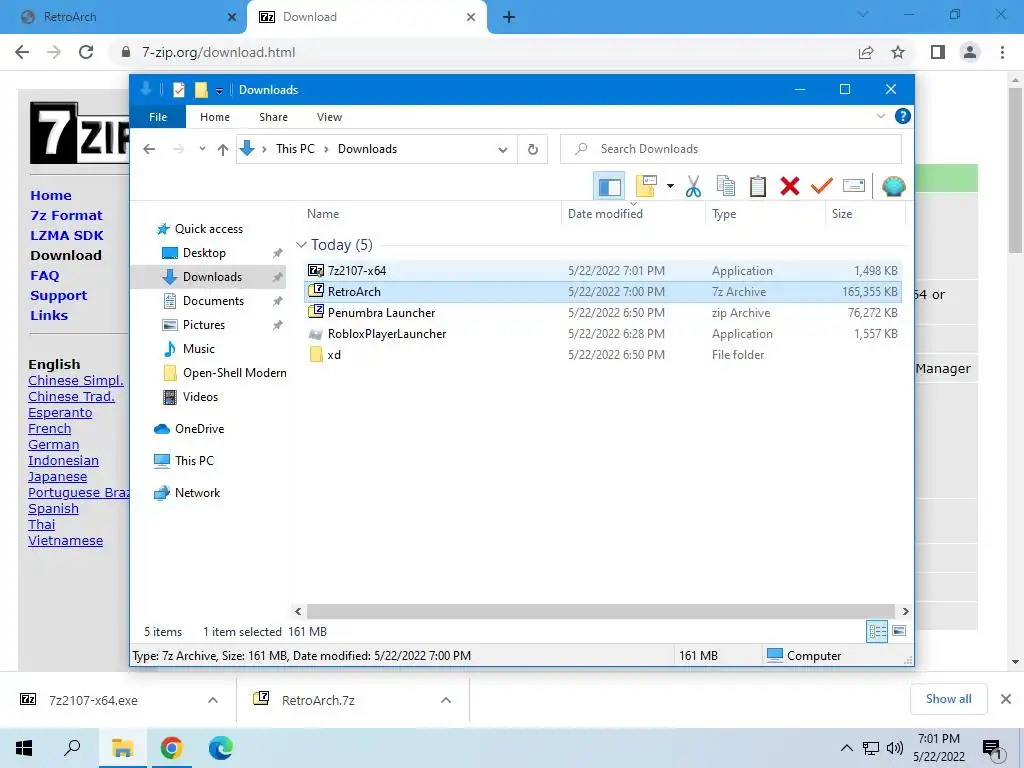Select the RetroArch 7z archive file
Screen dimensions: 1024x768
click(604, 291)
